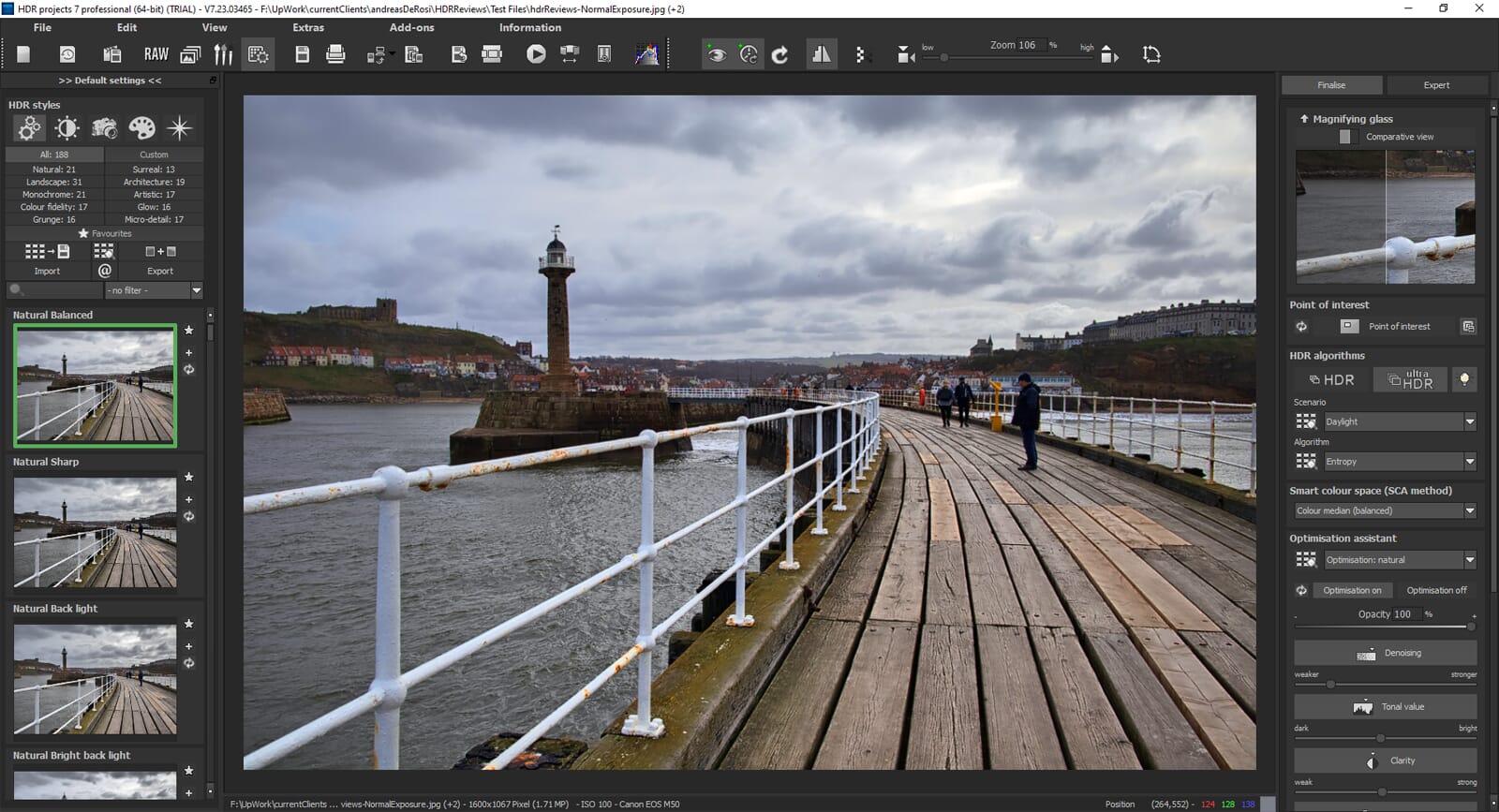Click the curved redo arrow icon
Image resolution: width=1499 pixels, height=812 pixels.
click(x=779, y=54)
